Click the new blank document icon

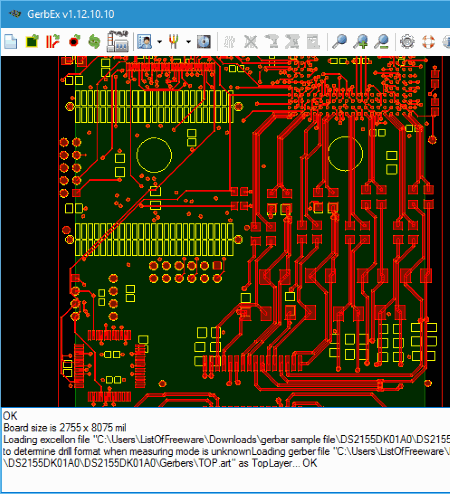[x=11, y=42]
